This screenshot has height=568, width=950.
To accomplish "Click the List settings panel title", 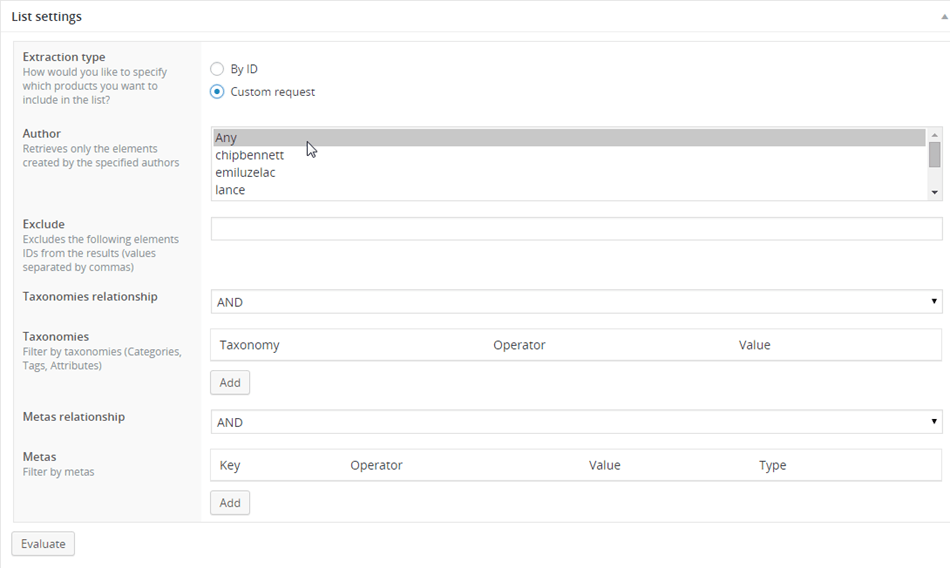I will point(47,16).
